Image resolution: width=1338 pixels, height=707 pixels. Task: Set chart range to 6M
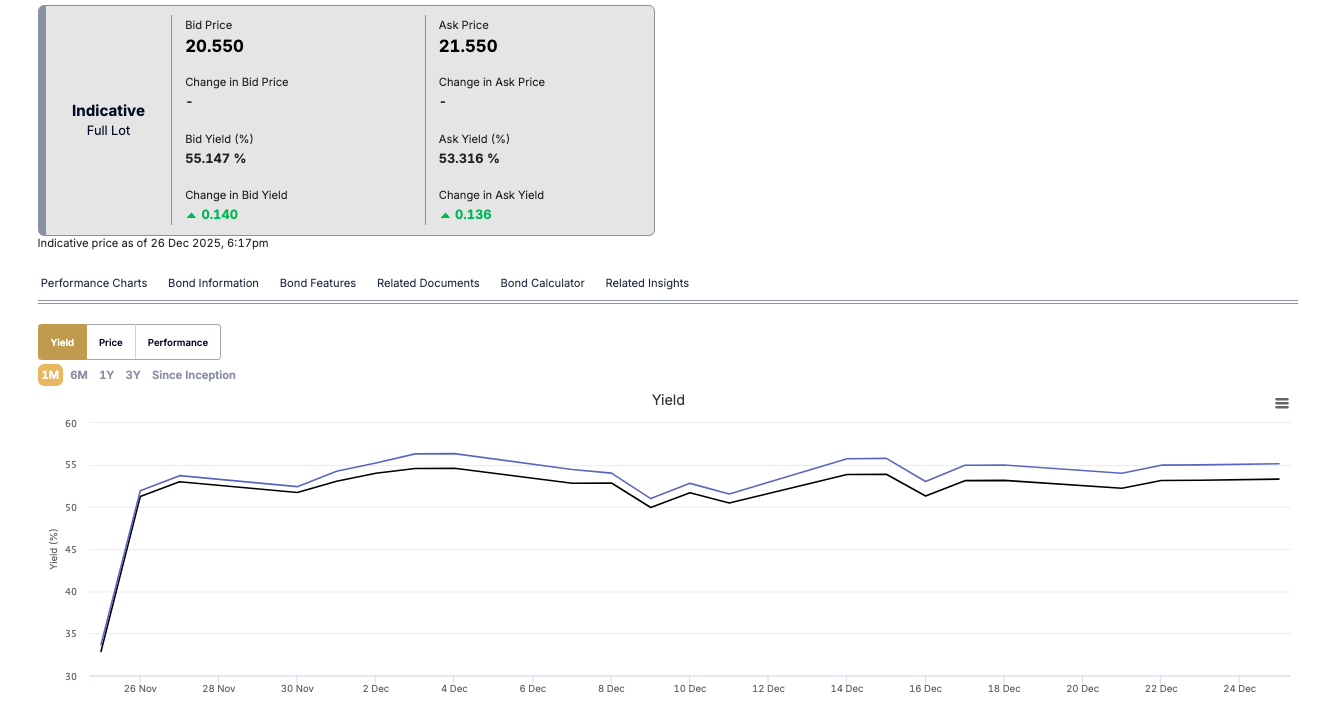pyautogui.click(x=79, y=375)
